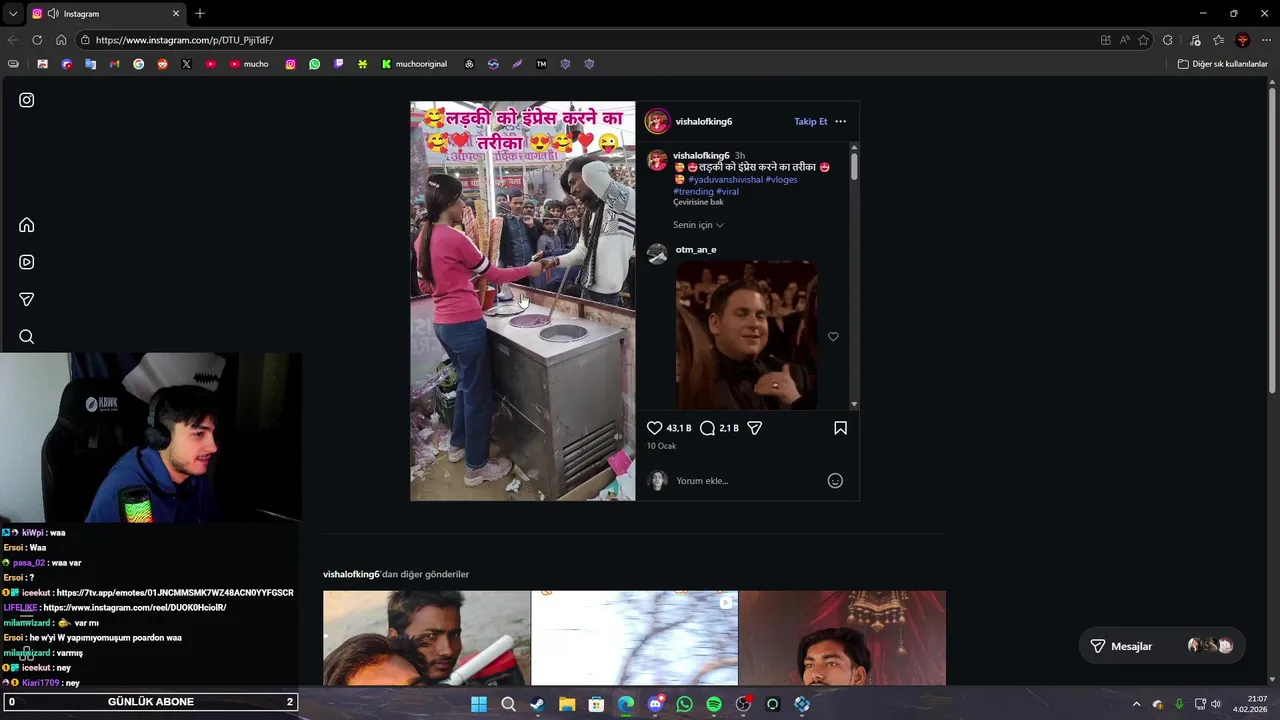
Task: Click the address bar URL
Action: [185, 40]
